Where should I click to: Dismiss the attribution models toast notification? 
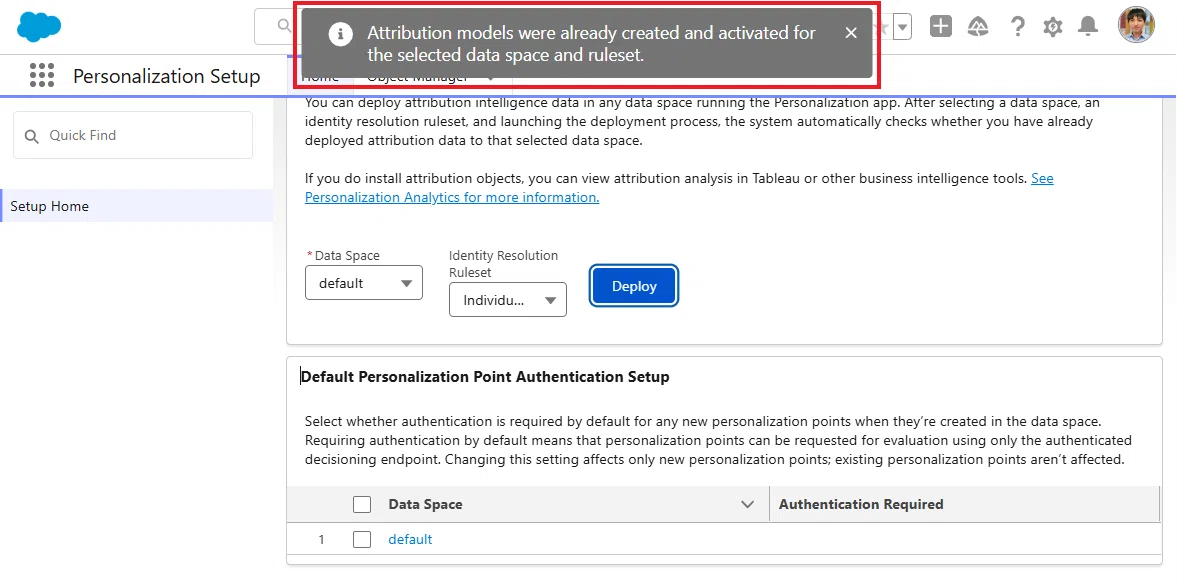point(850,33)
